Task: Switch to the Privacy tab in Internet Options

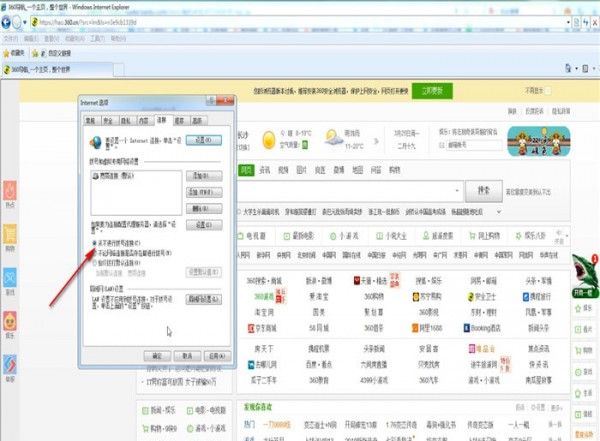Action: 126,121
